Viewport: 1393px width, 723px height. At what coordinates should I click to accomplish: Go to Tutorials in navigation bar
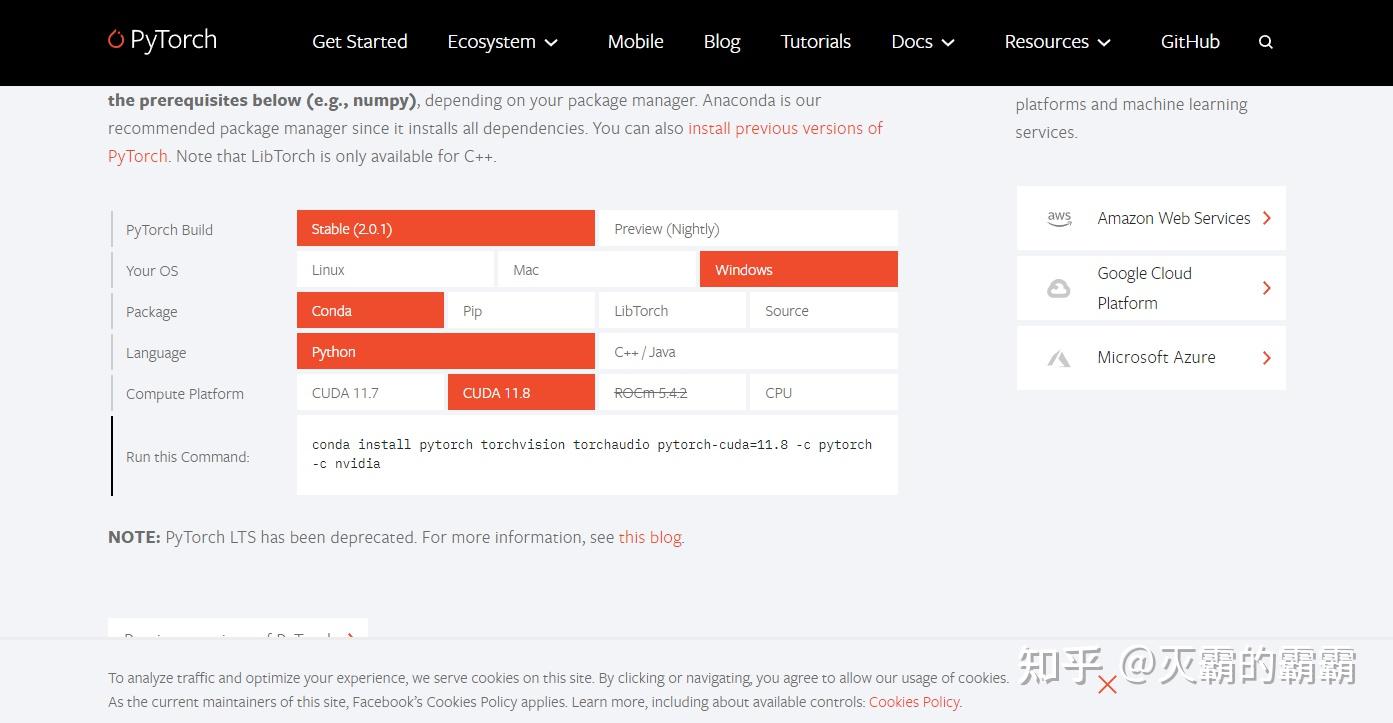point(815,42)
